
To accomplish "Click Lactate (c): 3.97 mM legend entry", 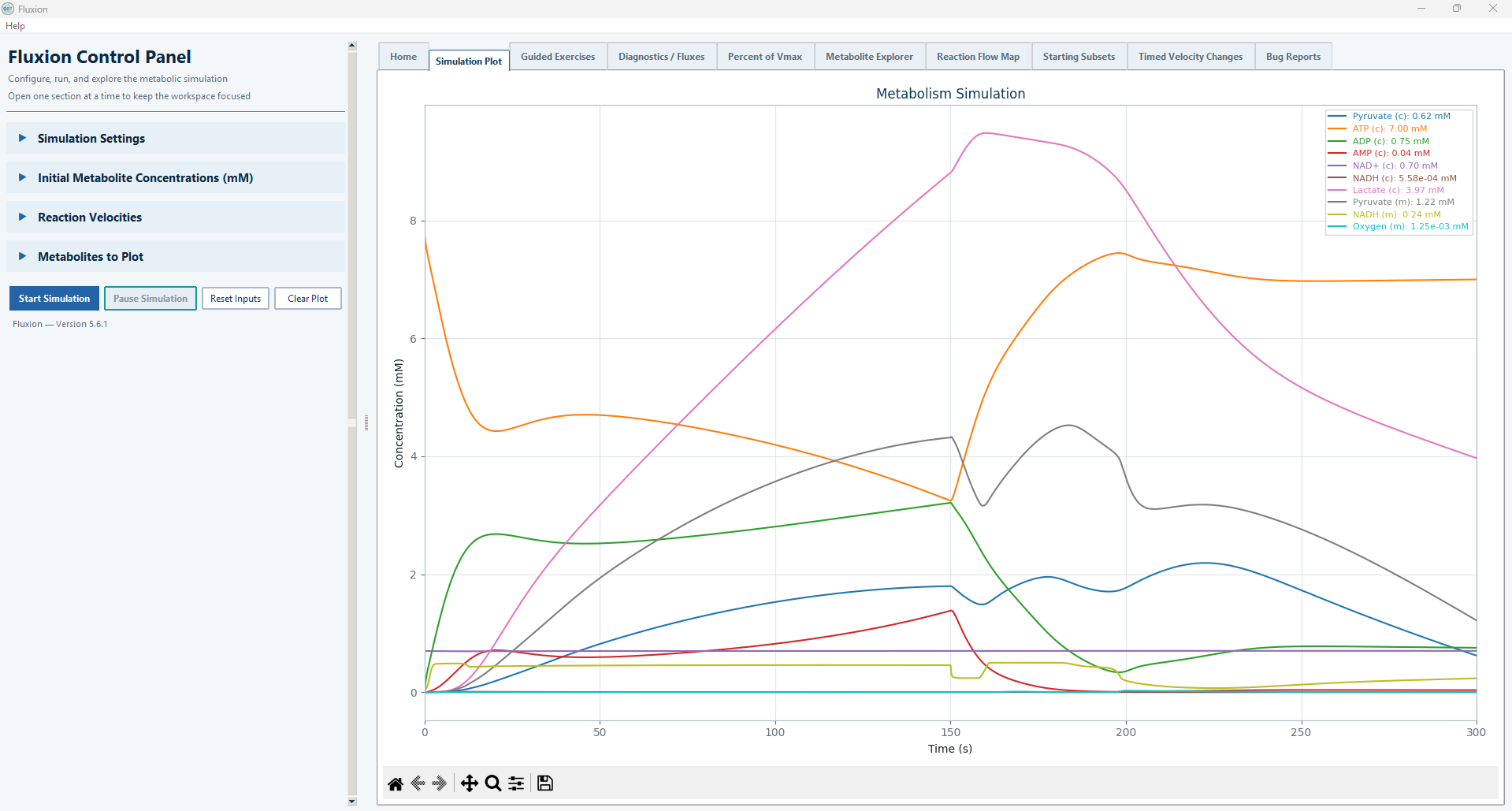I will coord(1398,190).
